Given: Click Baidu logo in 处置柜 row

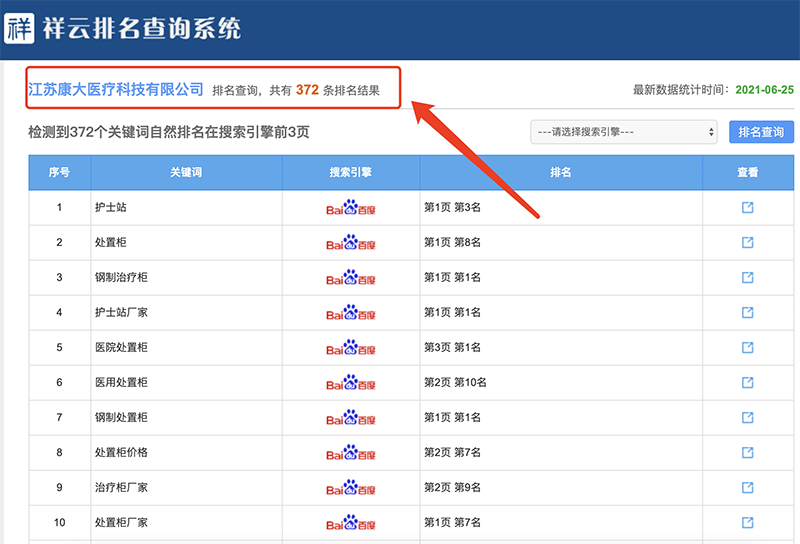Looking at the screenshot, I should (351, 242).
